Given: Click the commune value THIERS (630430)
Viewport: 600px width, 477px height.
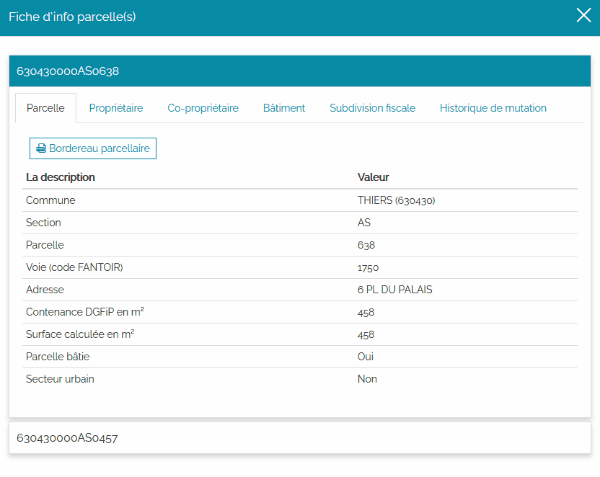Looking at the screenshot, I should 396,200.
